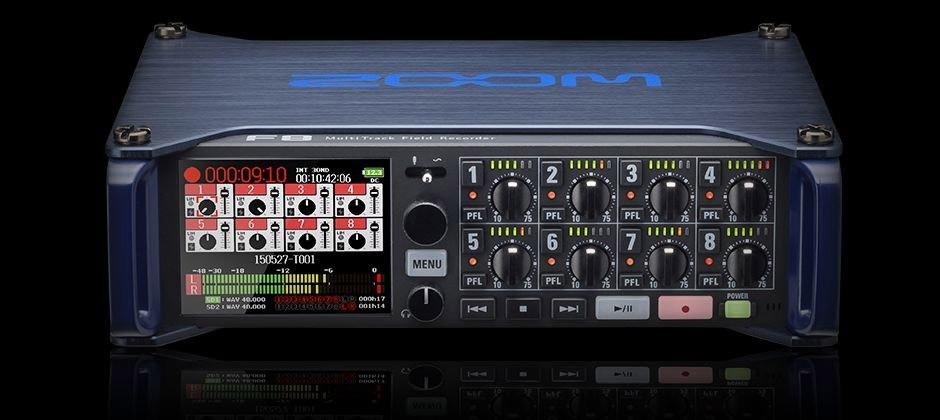Tap the red record indicator circle on LCD

coord(192,174)
